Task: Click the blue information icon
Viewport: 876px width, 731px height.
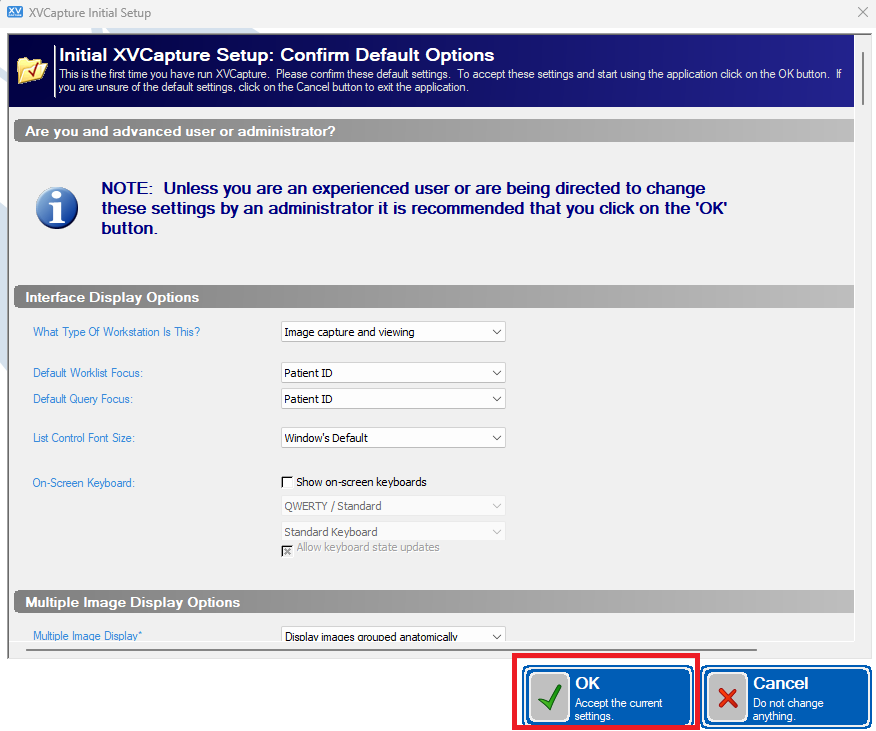Action: click(x=57, y=208)
